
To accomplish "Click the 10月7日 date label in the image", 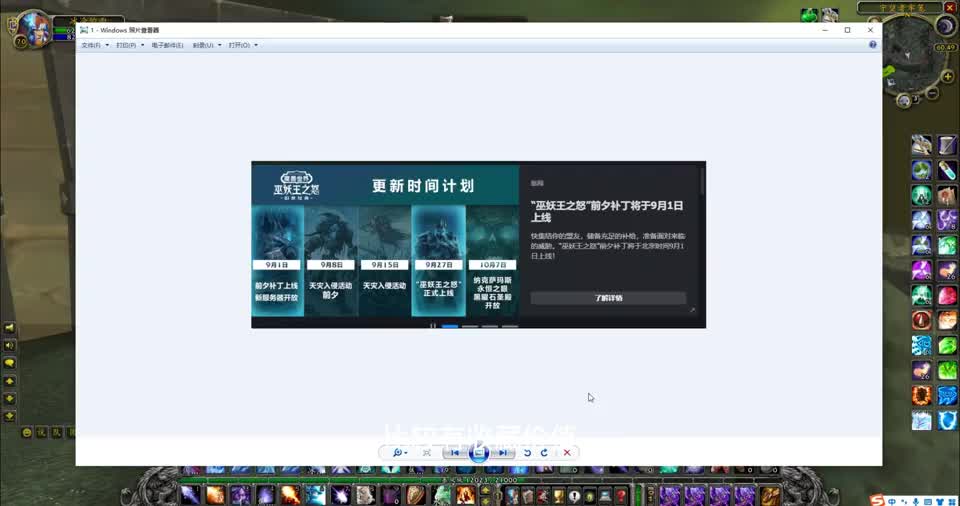I will coord(492,265).
